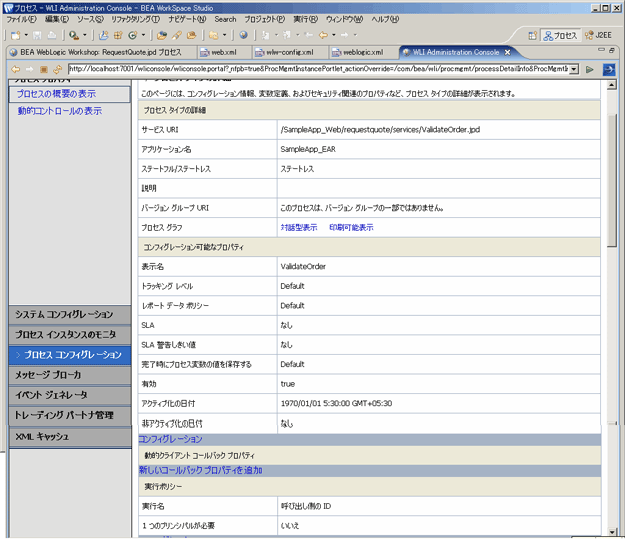Click the URL address input field
This screenshot has height=550, width=625.
coord(319,69)
